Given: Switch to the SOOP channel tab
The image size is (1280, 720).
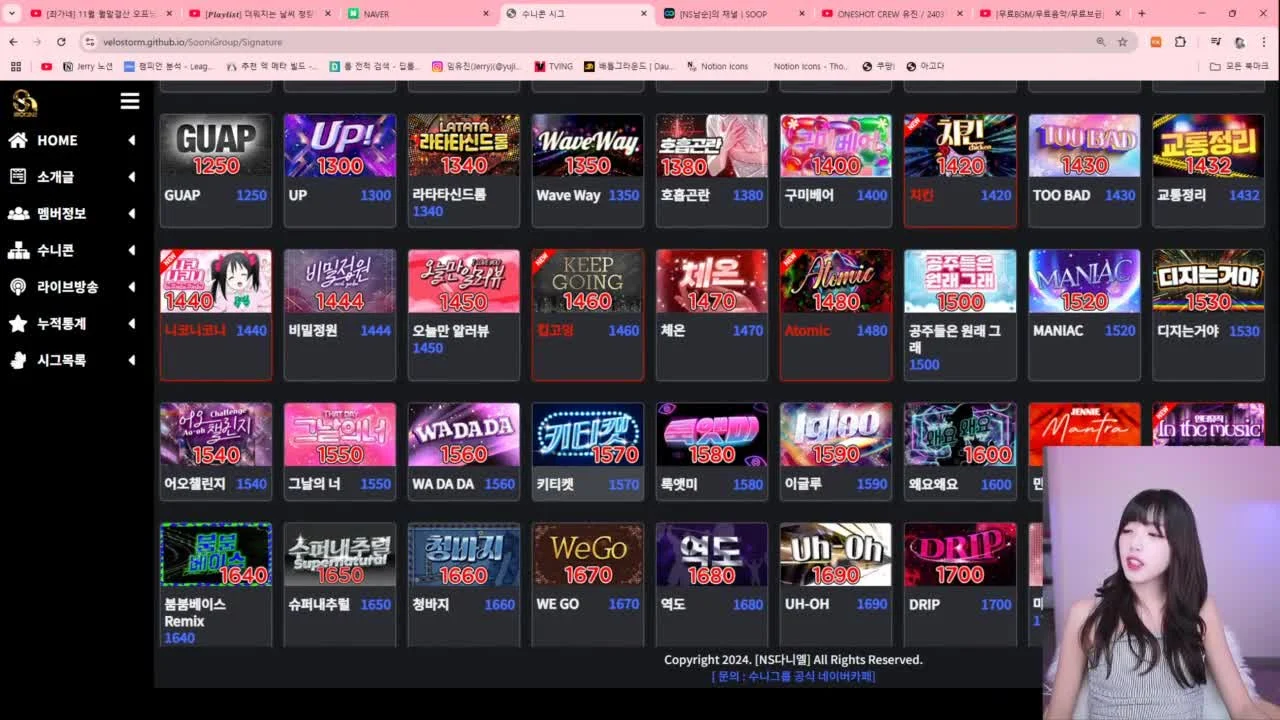Looking at the screenshot, I should pyautogui.click(x=733, y=14).
